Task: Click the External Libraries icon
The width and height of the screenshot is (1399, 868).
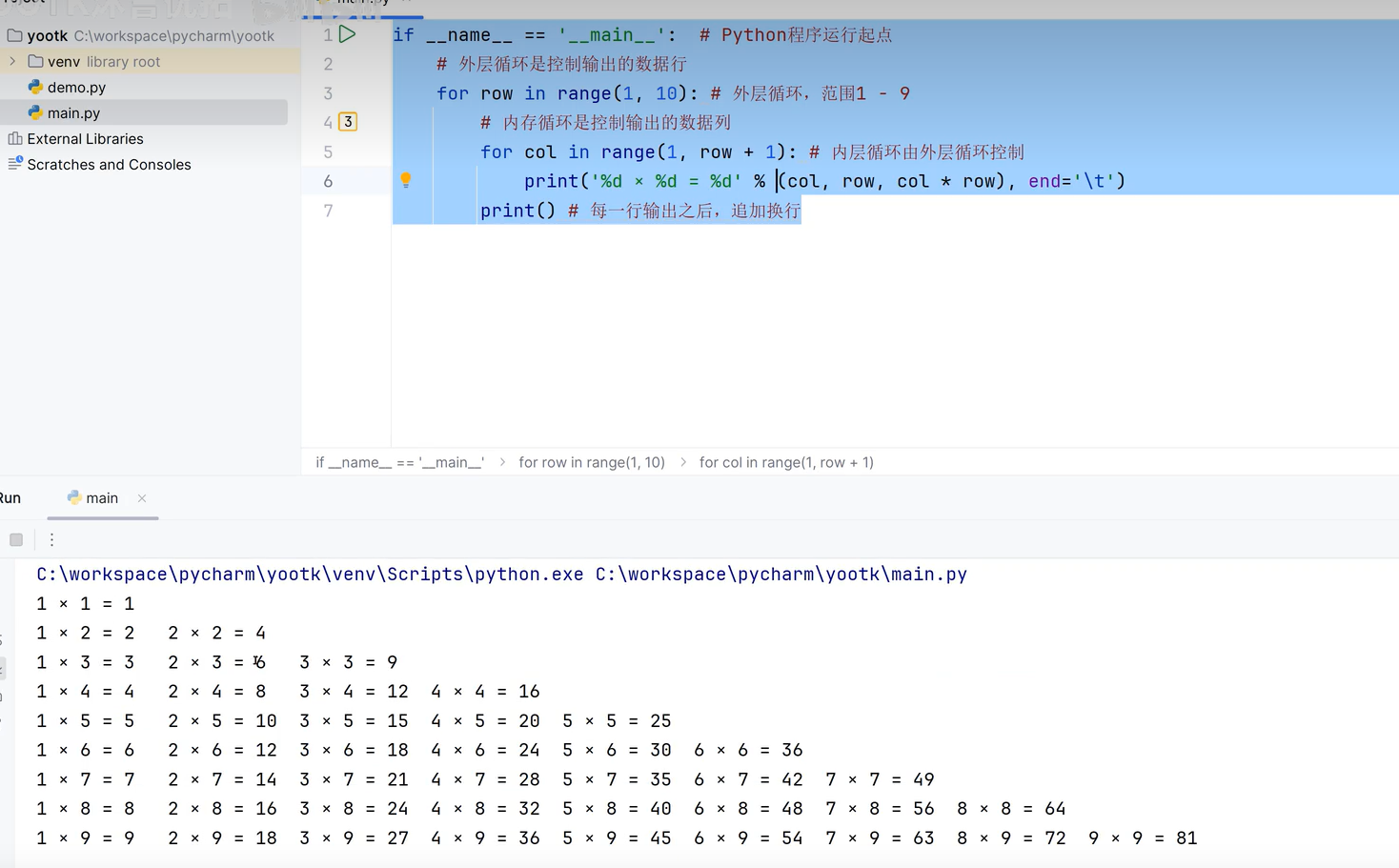Action: [x=15, y=138]
